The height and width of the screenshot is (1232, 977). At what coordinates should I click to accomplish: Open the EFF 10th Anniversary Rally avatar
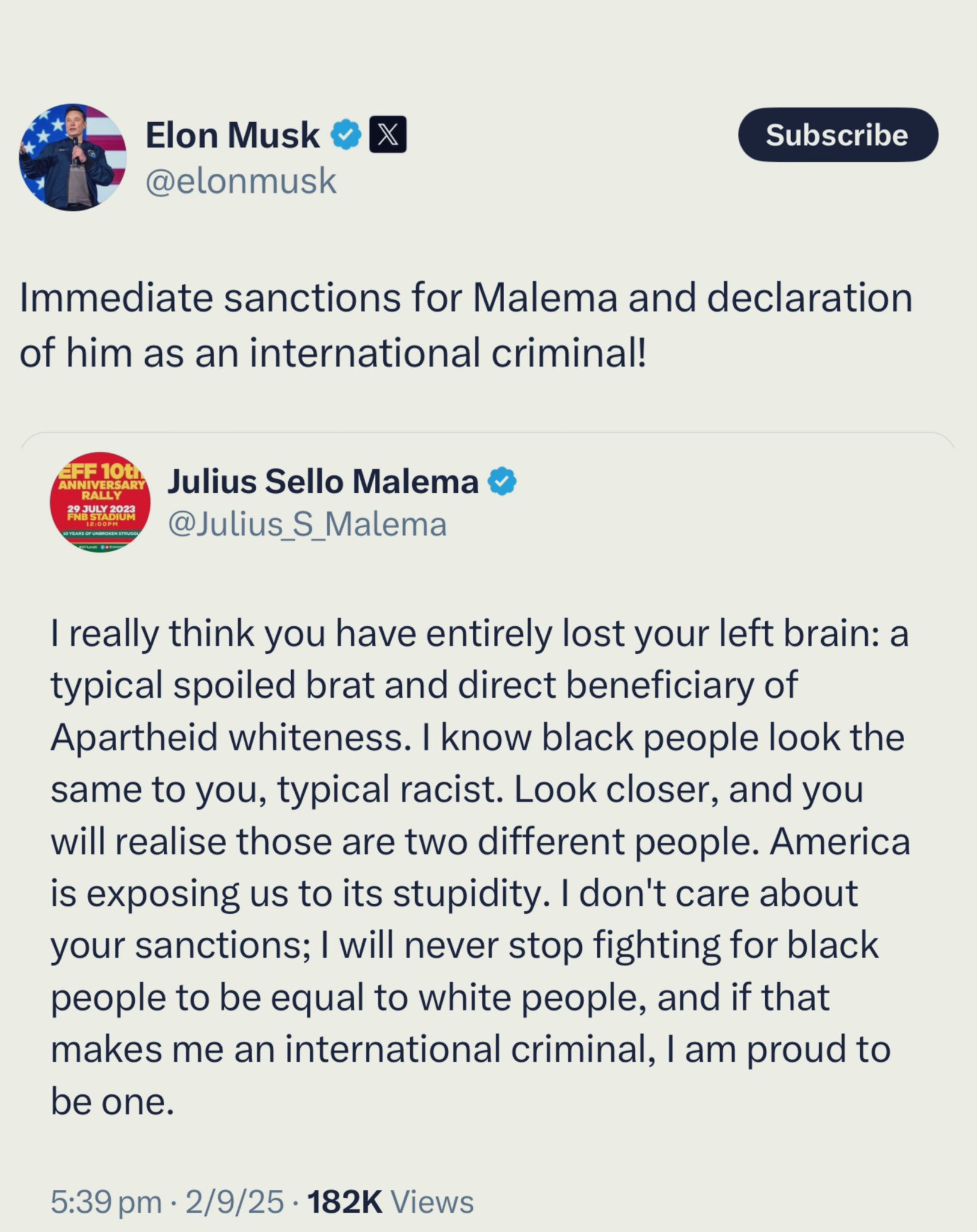click(x=100, y=502)
